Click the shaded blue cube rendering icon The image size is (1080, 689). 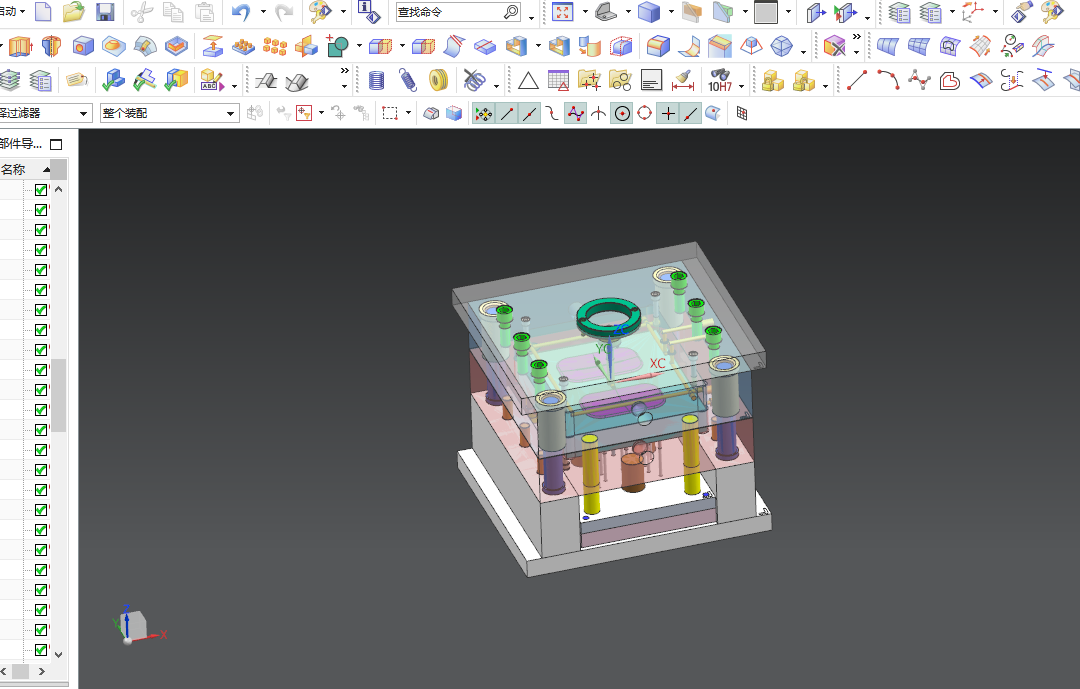click(649, 12)
